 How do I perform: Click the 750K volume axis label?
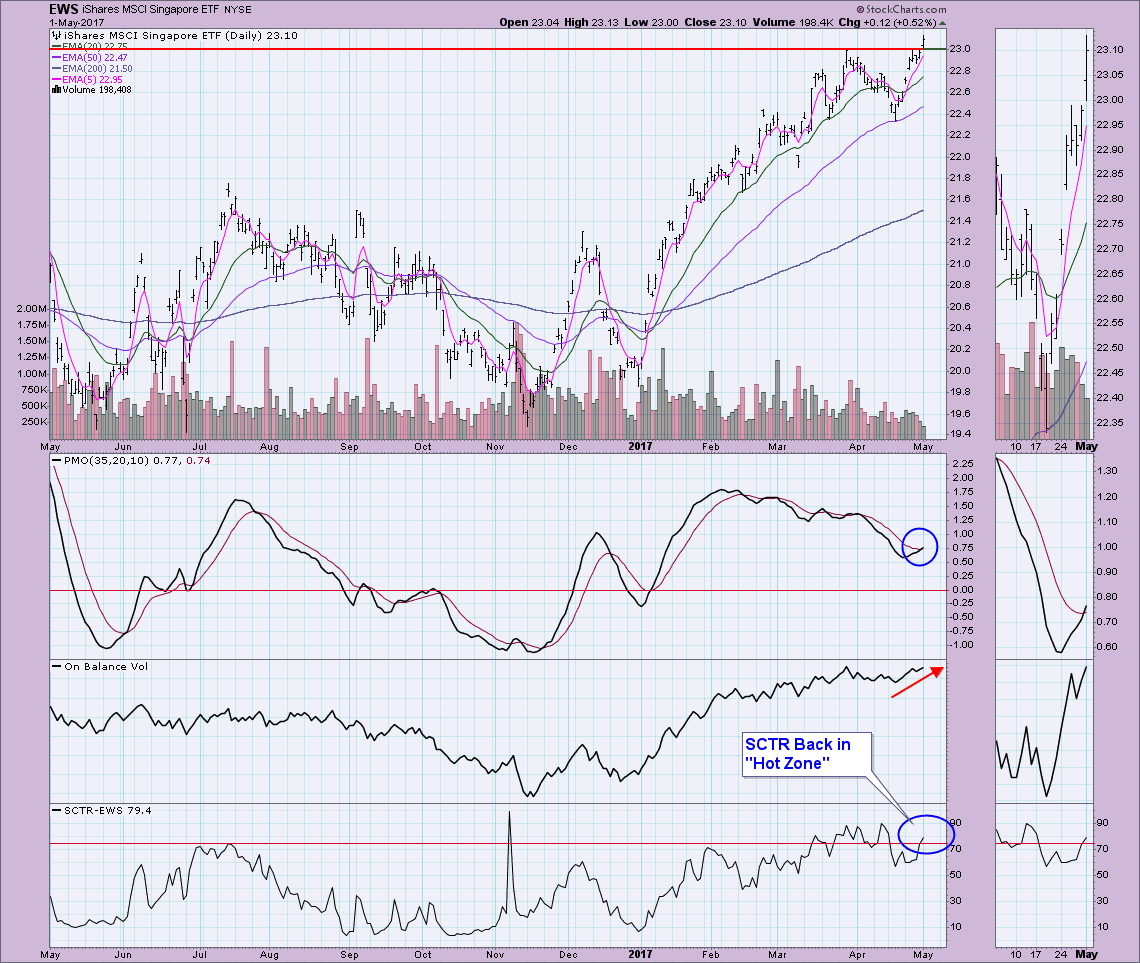pyautogui.click(x=34, y=390)
